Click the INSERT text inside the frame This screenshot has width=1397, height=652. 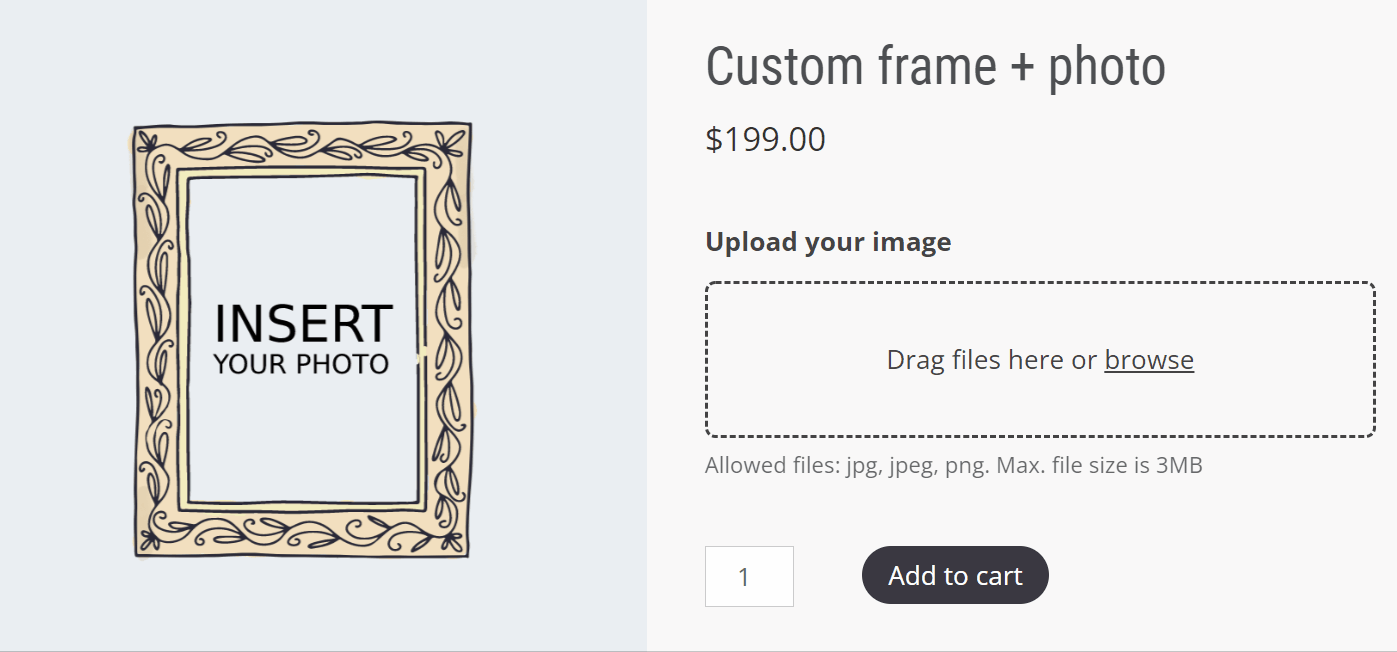(x=303, y=325)
